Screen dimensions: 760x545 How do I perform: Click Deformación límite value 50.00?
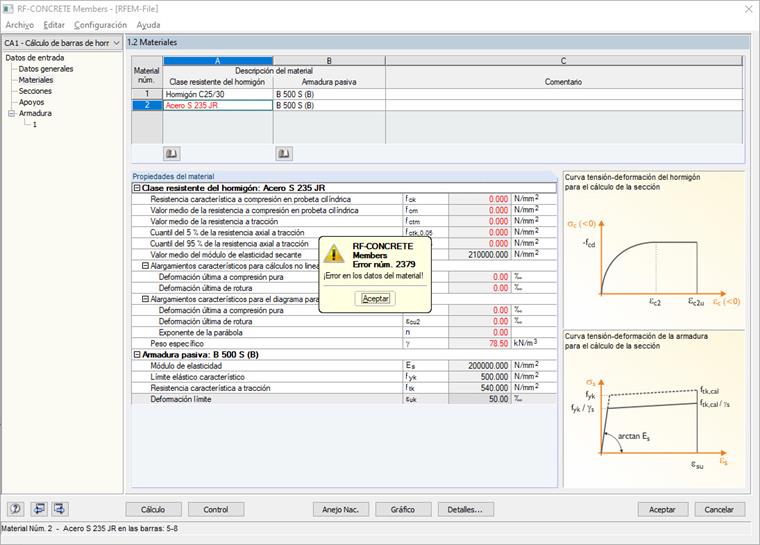click(479, 400)
